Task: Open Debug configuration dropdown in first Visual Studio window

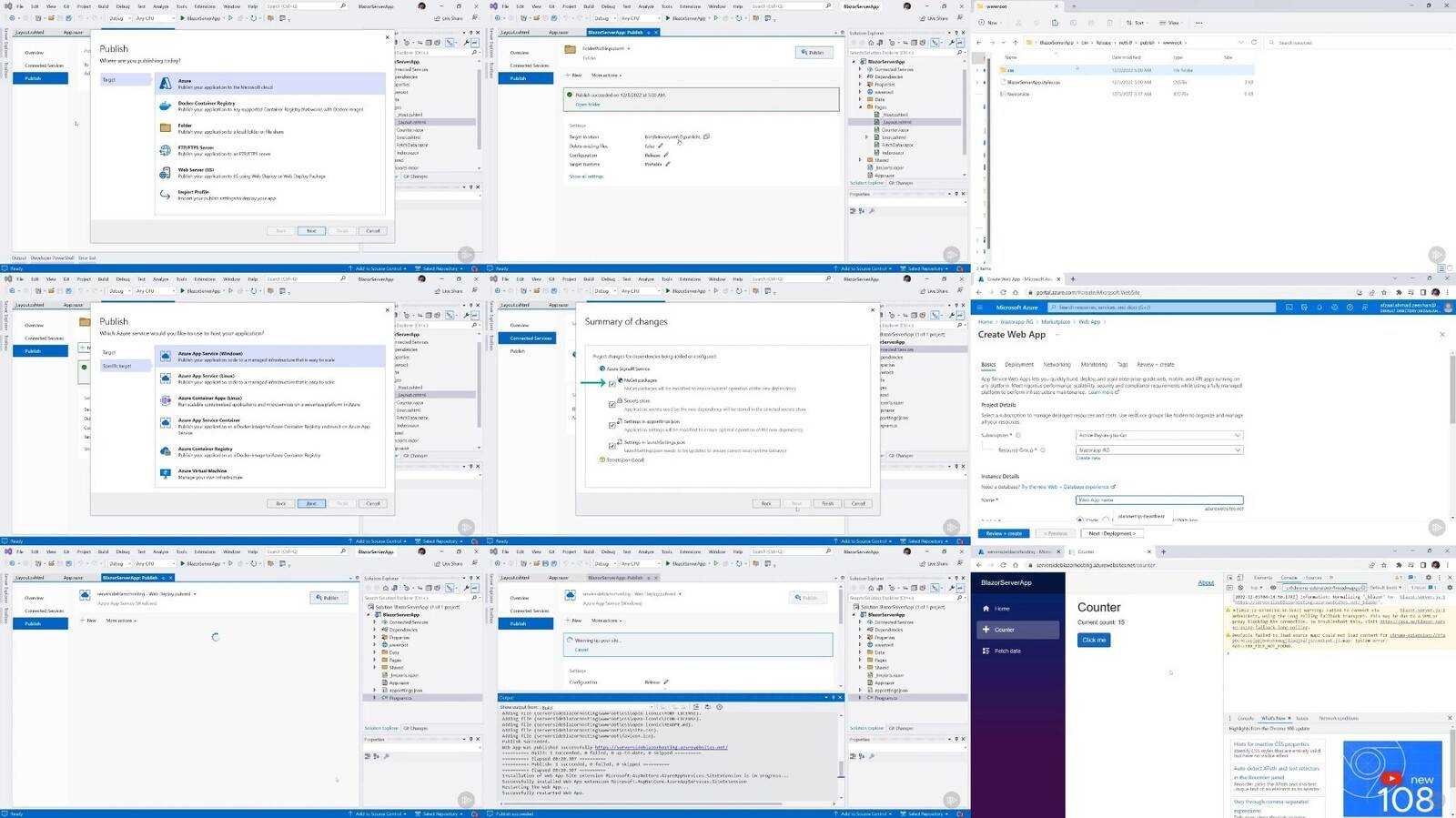Action: (x=119, y=18)
